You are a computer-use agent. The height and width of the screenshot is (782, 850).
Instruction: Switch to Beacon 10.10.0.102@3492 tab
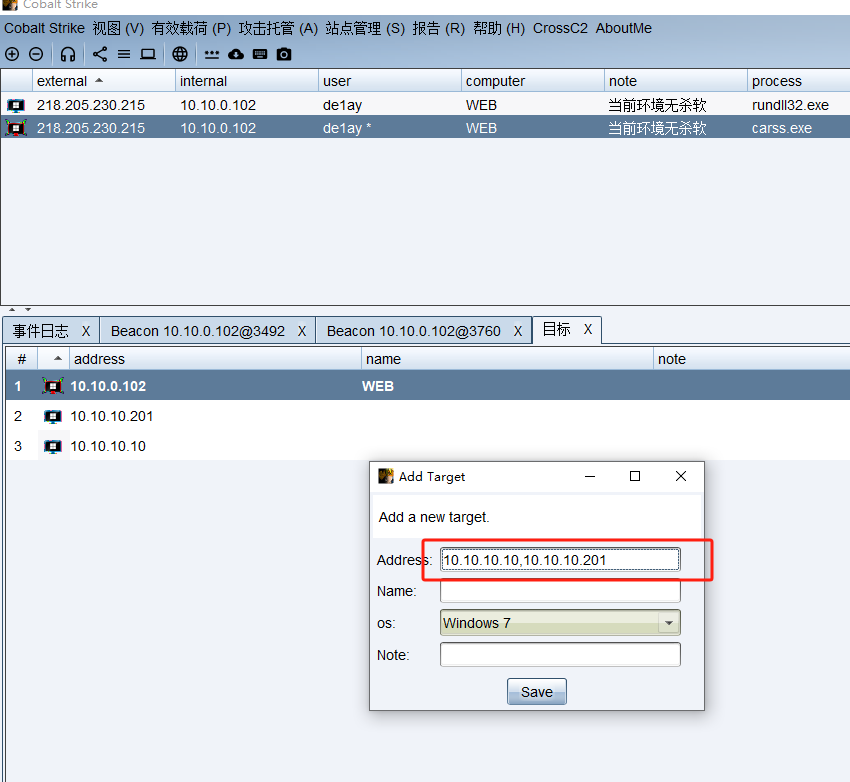[x=197, y=331]
